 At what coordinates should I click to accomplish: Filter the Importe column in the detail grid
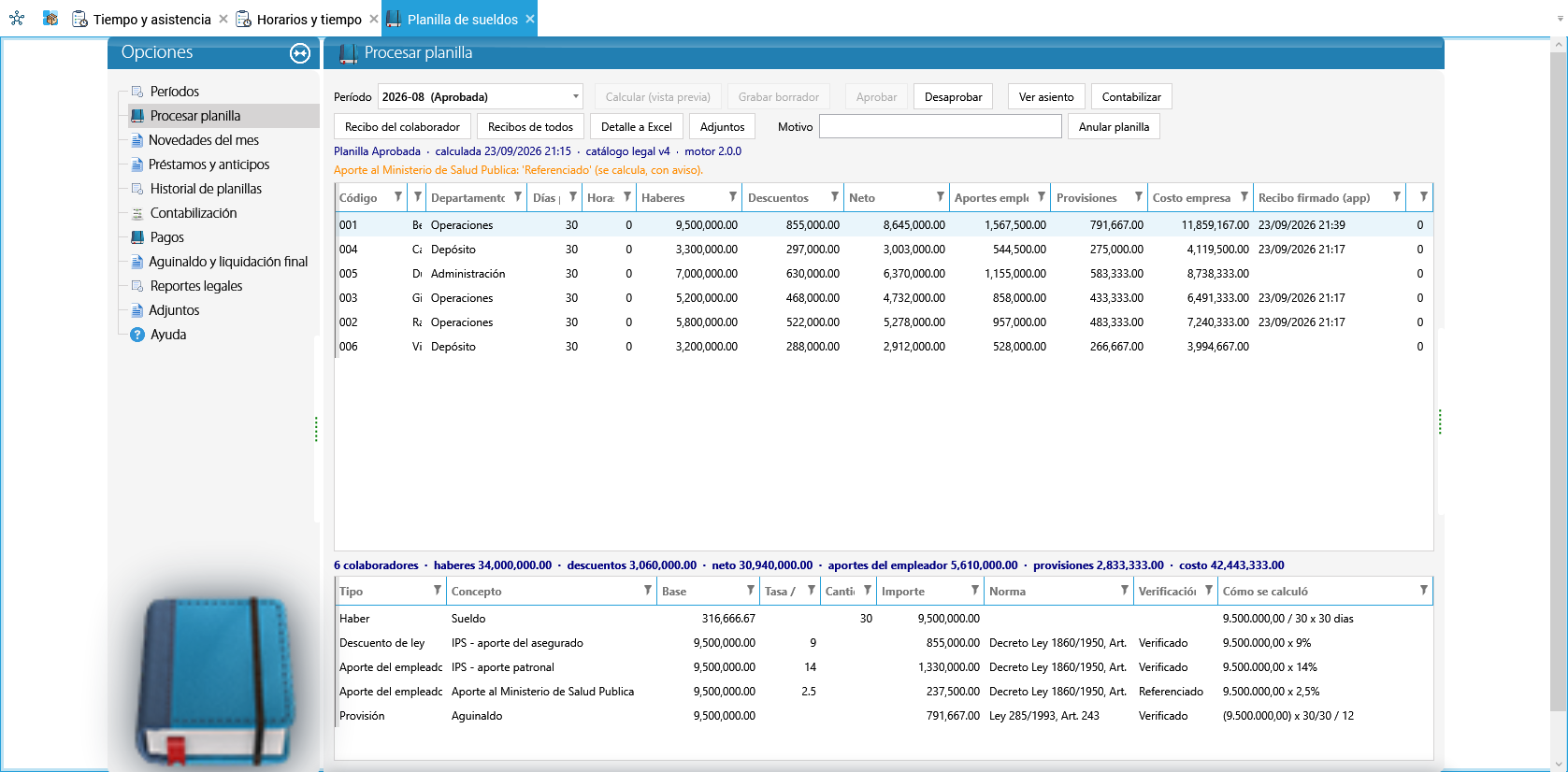tap(975, 591)
